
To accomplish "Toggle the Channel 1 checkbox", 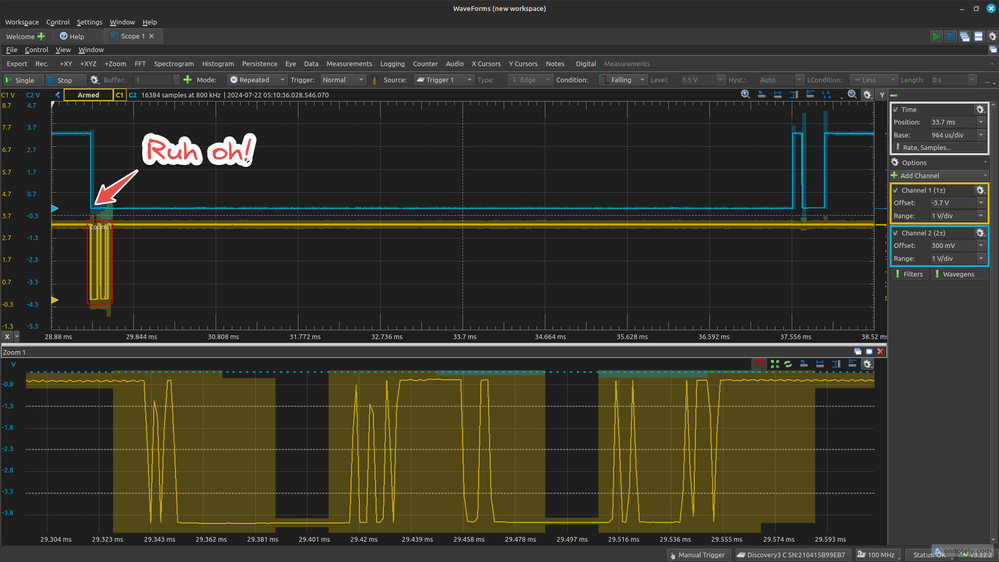I will (x=896, y=190).
